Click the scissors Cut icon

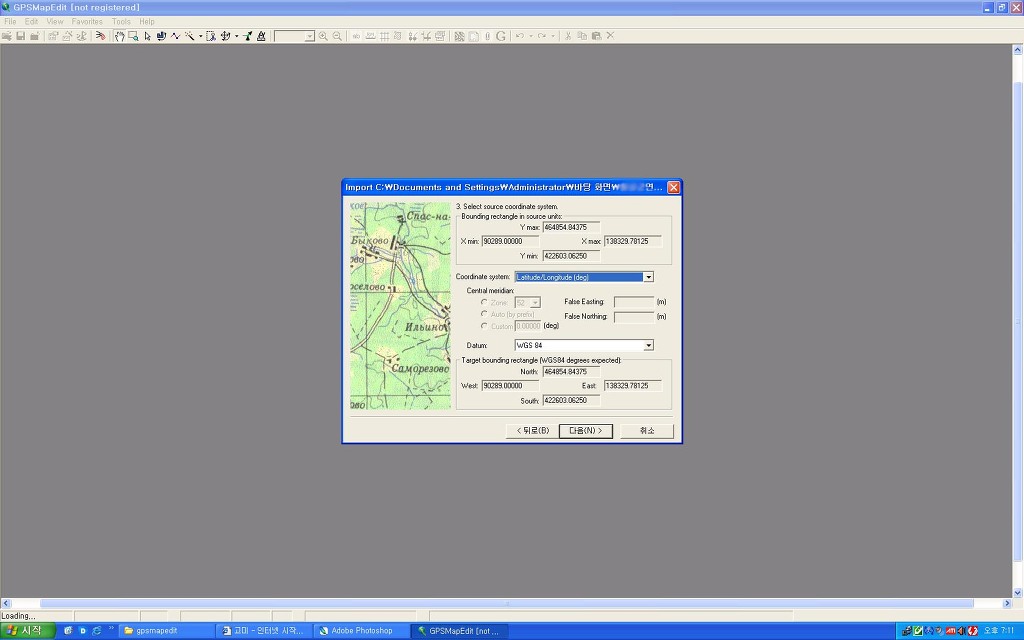[568, 36]
